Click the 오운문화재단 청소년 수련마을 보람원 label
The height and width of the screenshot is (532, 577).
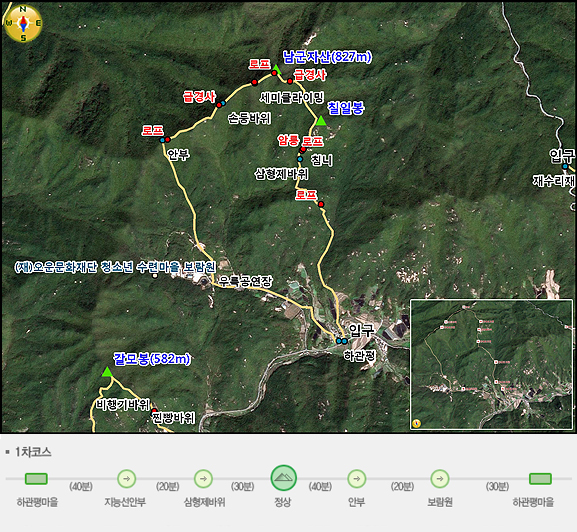pos(115,267)
